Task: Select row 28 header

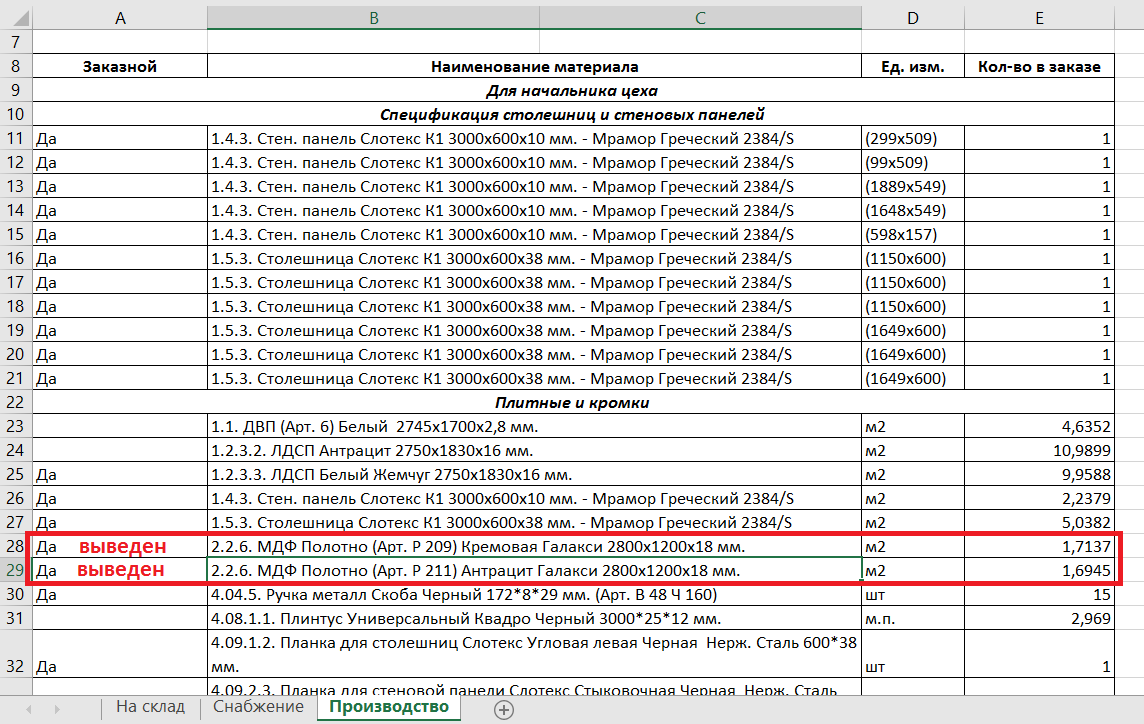Action: coord(15,547)
